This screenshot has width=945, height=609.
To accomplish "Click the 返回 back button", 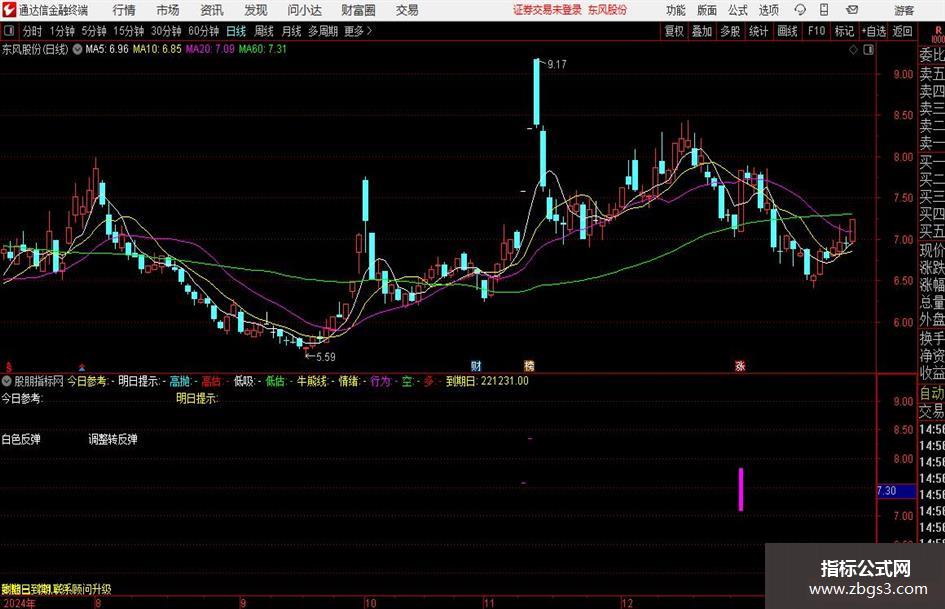I will (x=902, y=31).
